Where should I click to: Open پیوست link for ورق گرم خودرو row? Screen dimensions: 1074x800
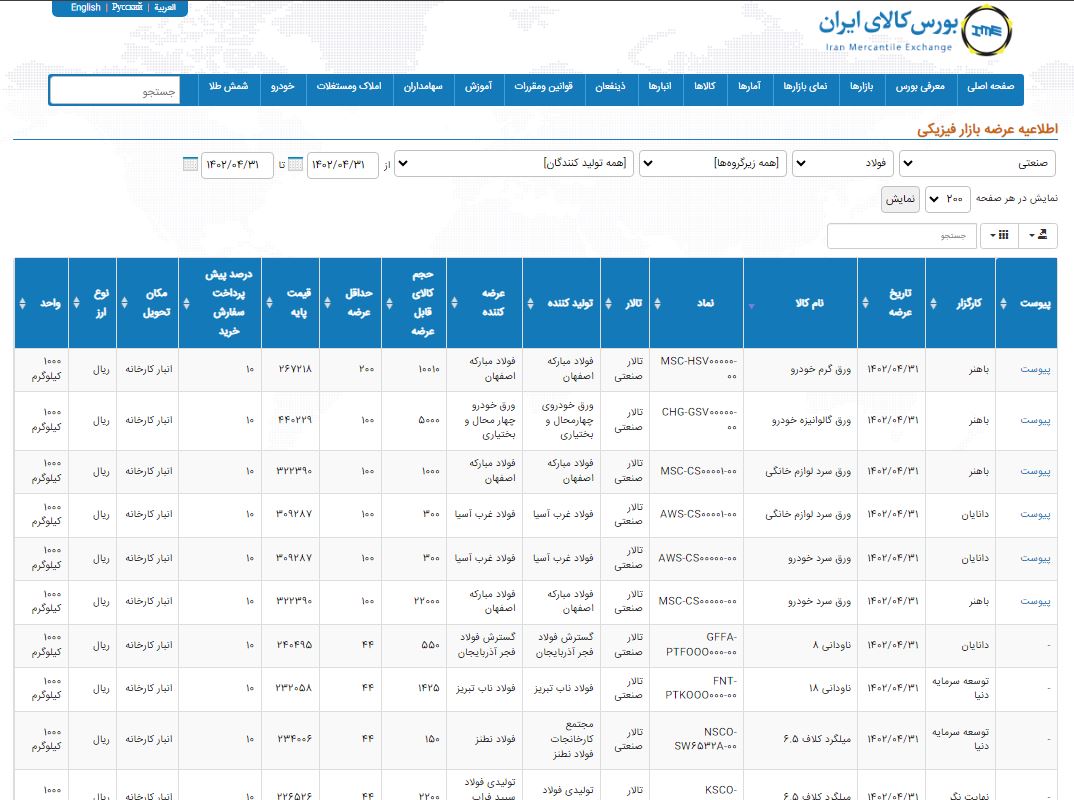pyautogui.click(x=1035, y=369)
